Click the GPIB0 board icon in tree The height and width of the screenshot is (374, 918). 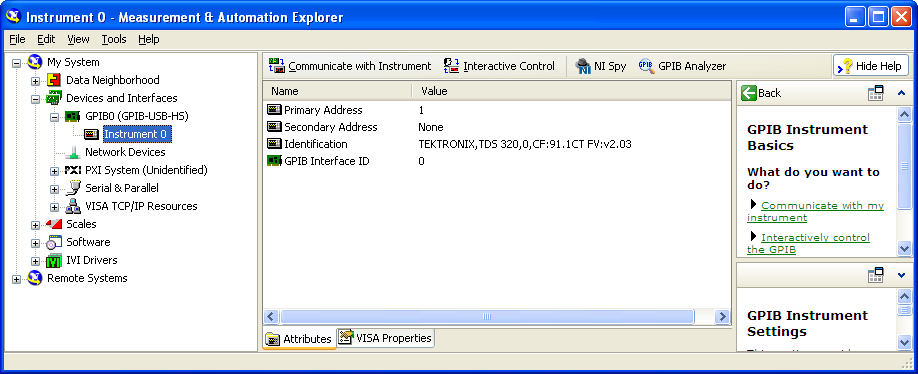[73, 116]
